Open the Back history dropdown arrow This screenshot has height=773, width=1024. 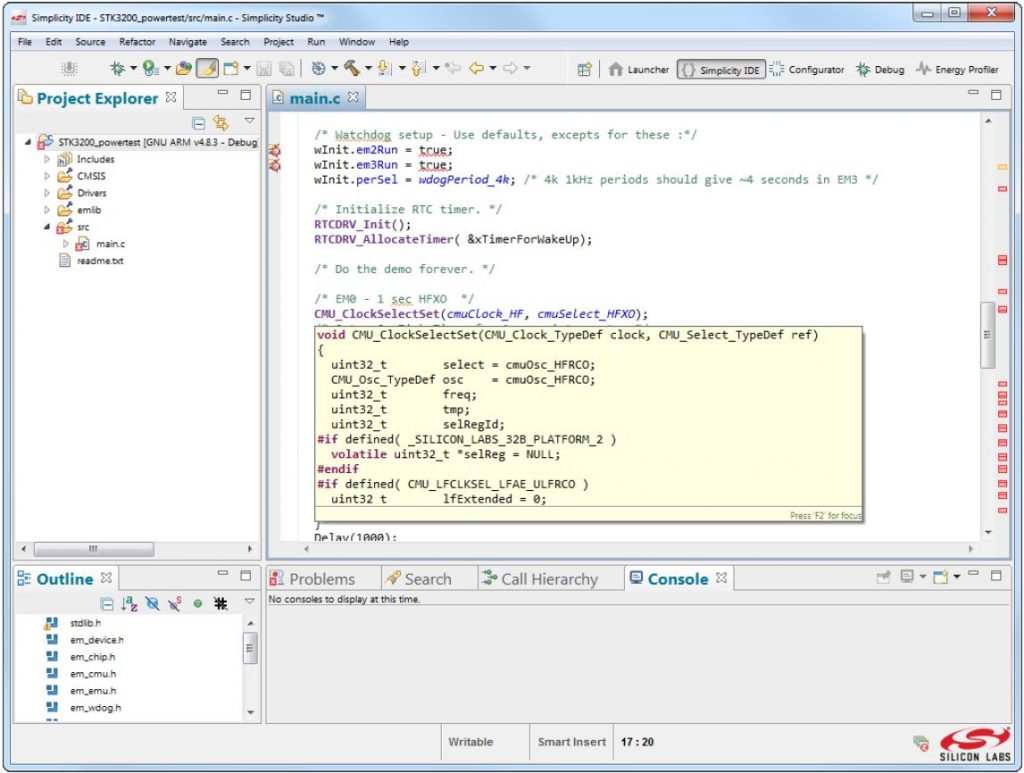pyautogui.click(x=493, y=68)
